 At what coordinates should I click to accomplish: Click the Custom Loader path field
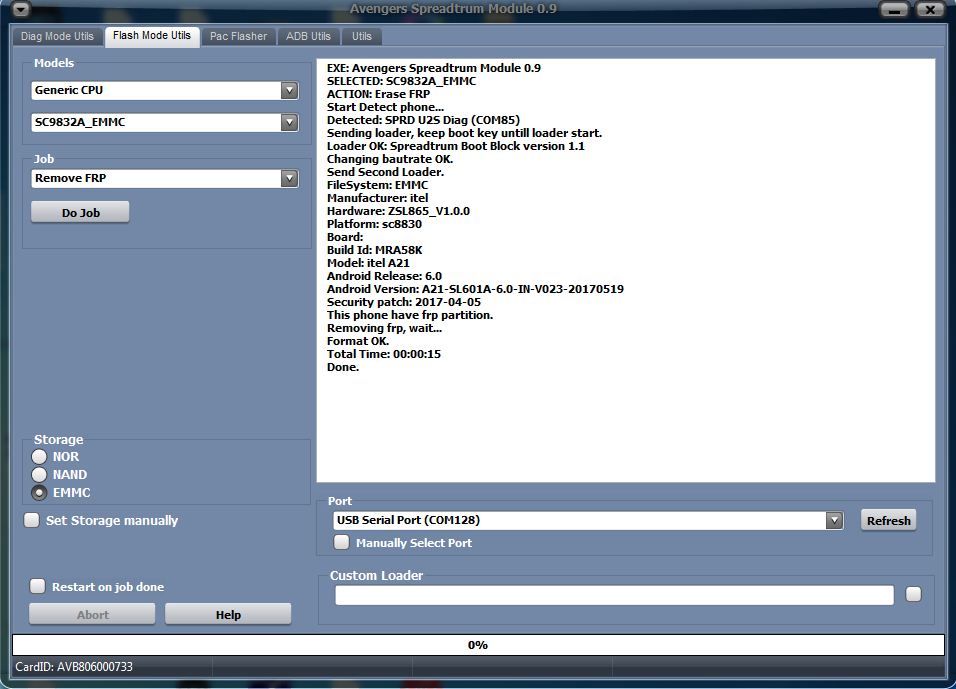tap(615, 595)
